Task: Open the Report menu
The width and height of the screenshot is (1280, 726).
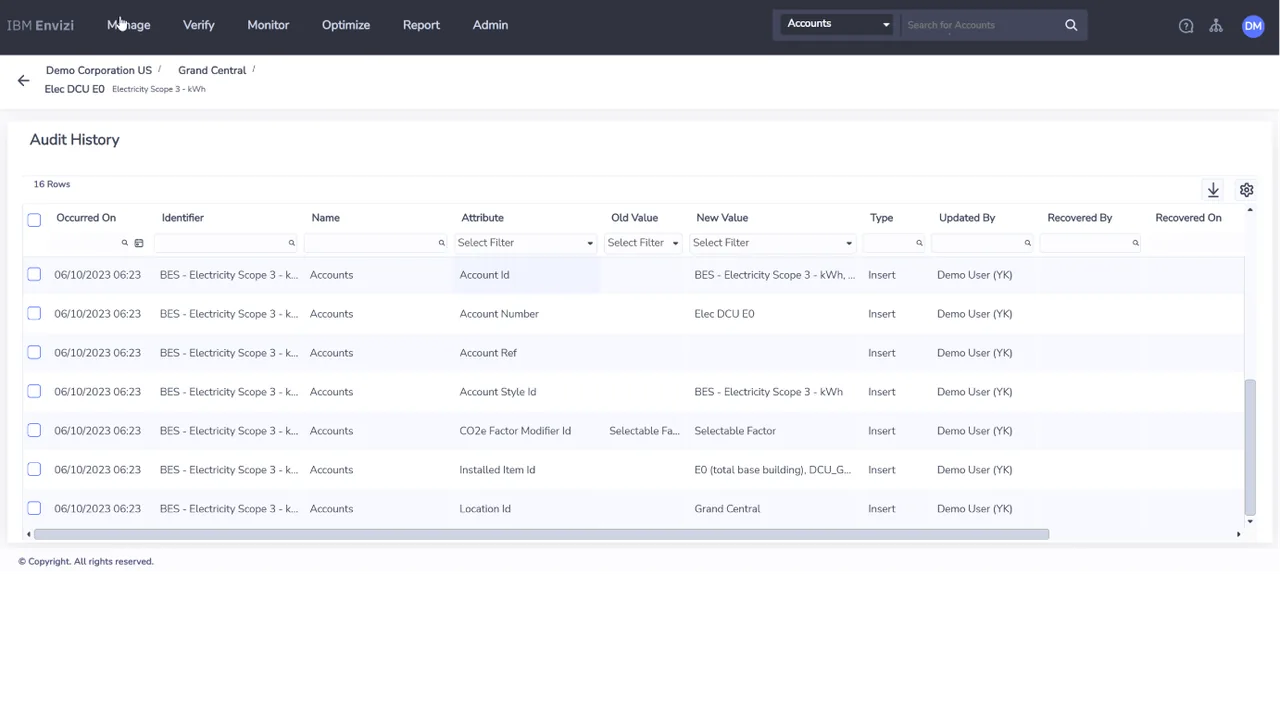Action: 421,25
